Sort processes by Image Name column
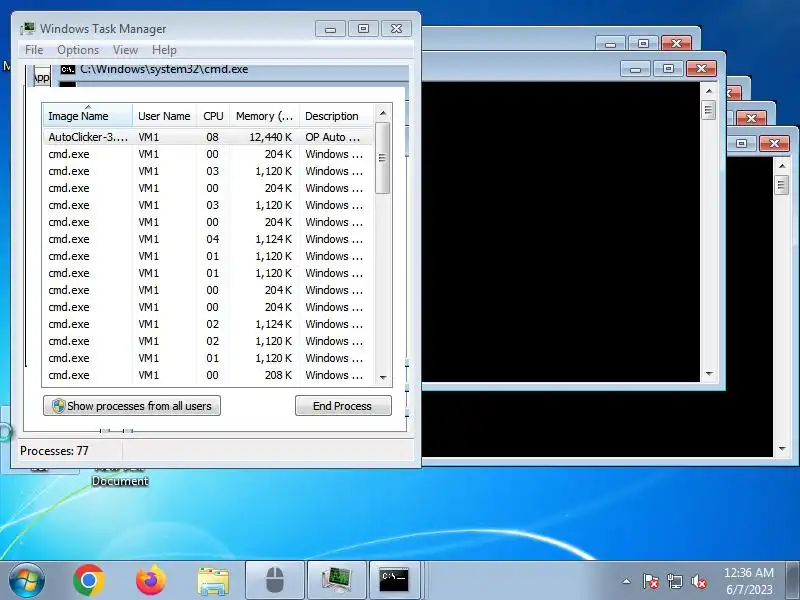This screenshot has width=800, height=600. pos(88,116)
